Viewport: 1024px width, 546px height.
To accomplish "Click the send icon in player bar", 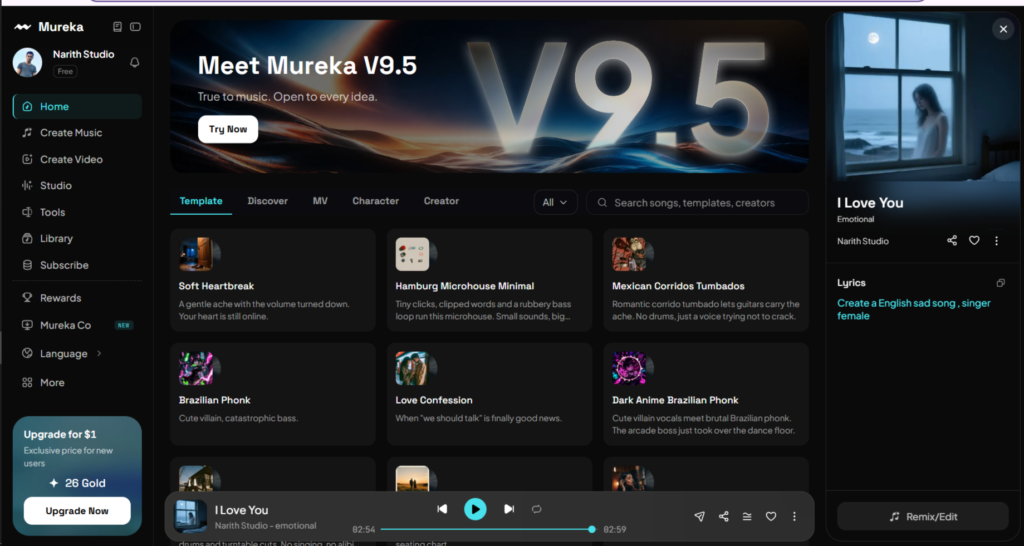I will click(x=699, y=517).
